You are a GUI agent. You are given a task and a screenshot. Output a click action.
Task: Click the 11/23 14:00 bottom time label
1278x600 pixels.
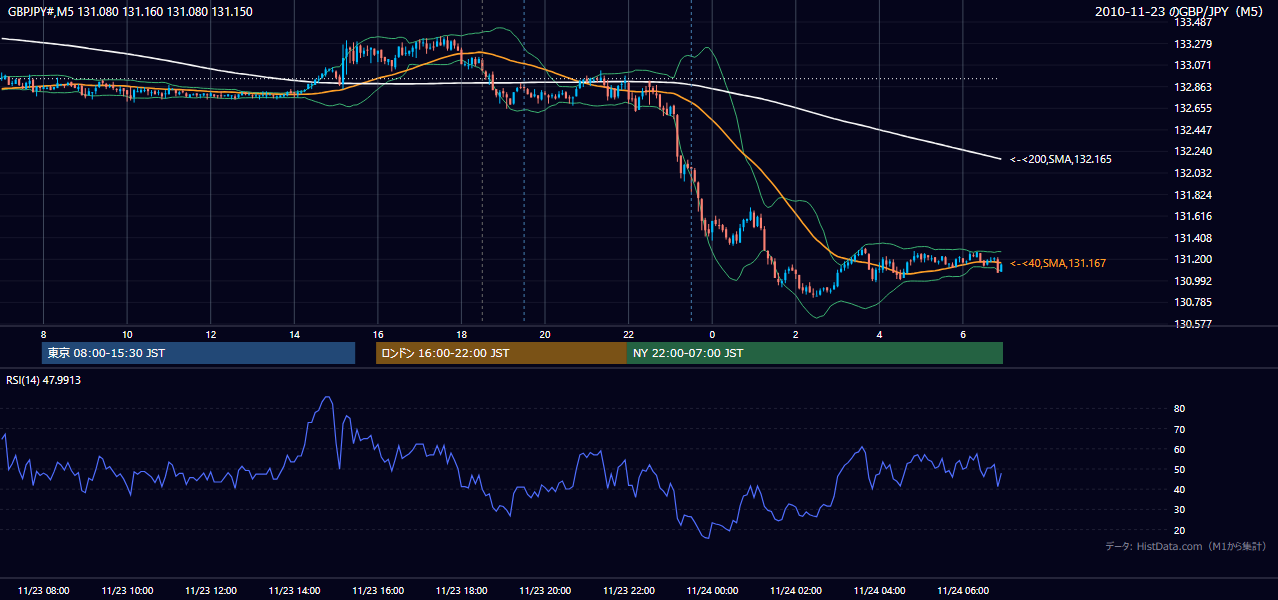tap(294, 590)
